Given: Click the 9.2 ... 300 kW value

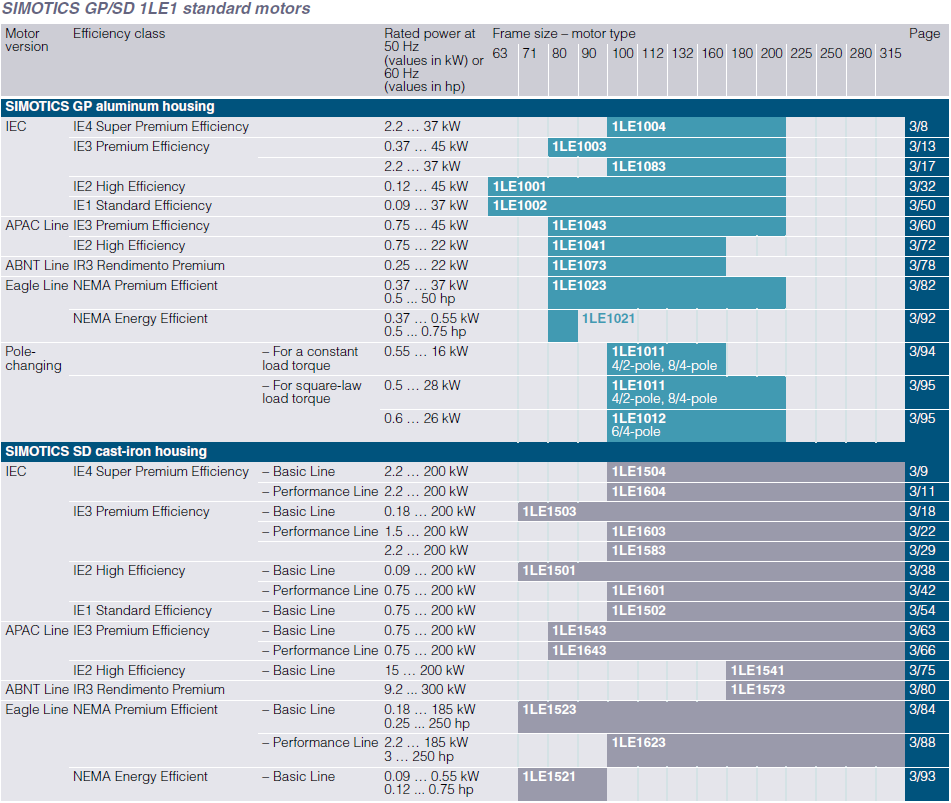Looking at the screenshot, I should (425, 690).
